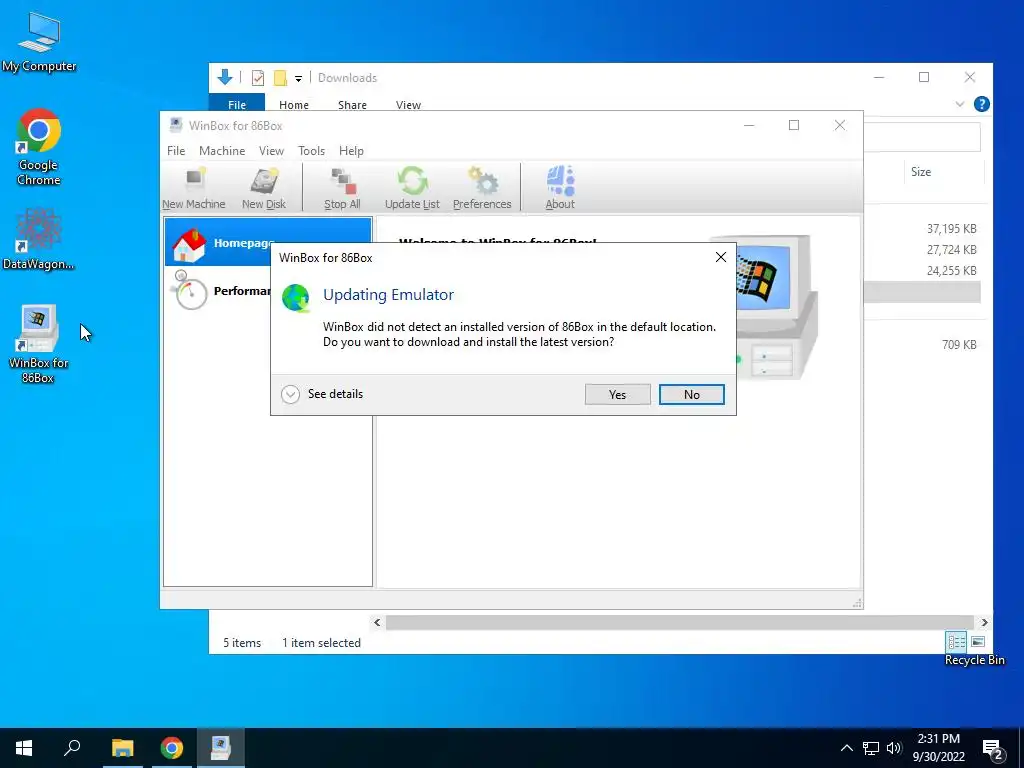This screenshot has width=1024, height=768.
Task: Open the quick access toolbar dropdown arrow
Action: pos(298,78)
